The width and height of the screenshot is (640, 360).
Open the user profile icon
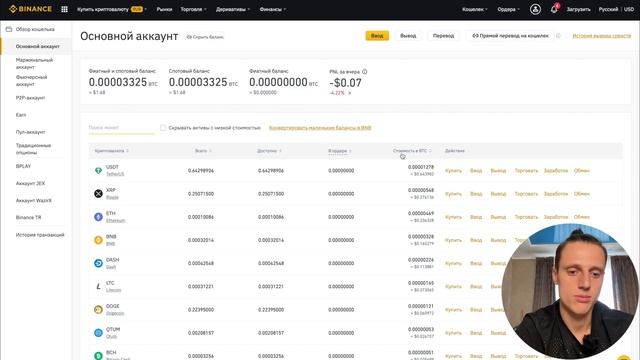coord(535,9)
